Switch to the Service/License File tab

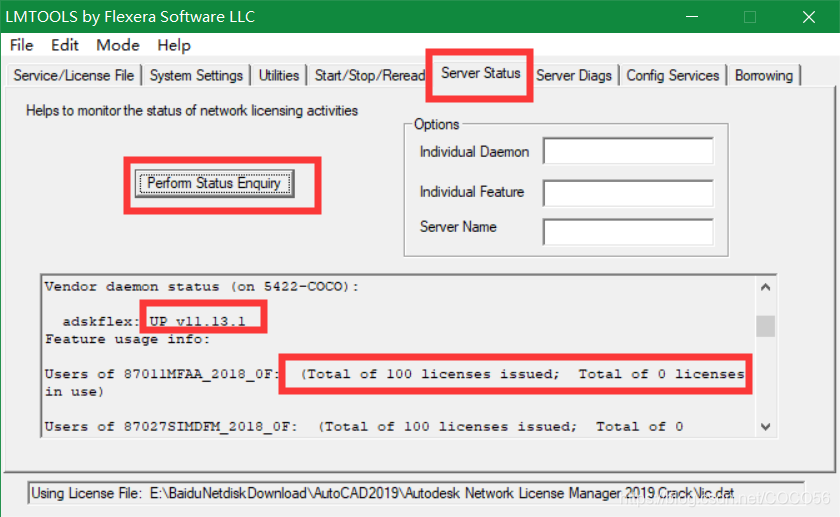tap(74, 76)
